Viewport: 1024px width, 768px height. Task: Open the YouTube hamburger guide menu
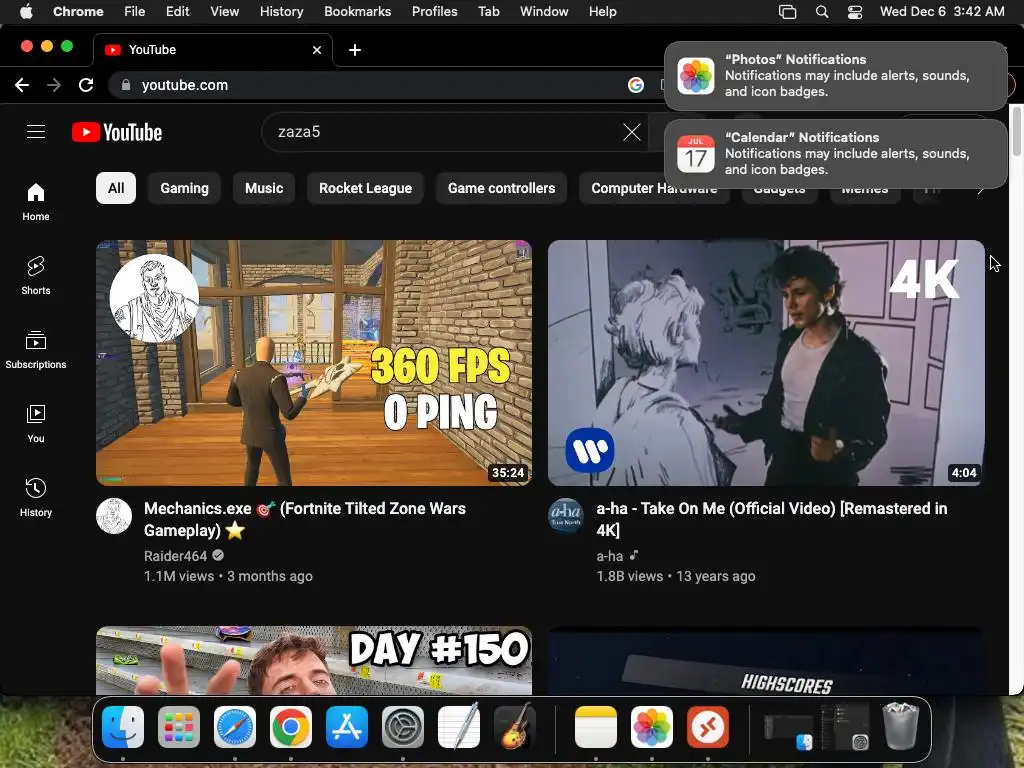36,132
